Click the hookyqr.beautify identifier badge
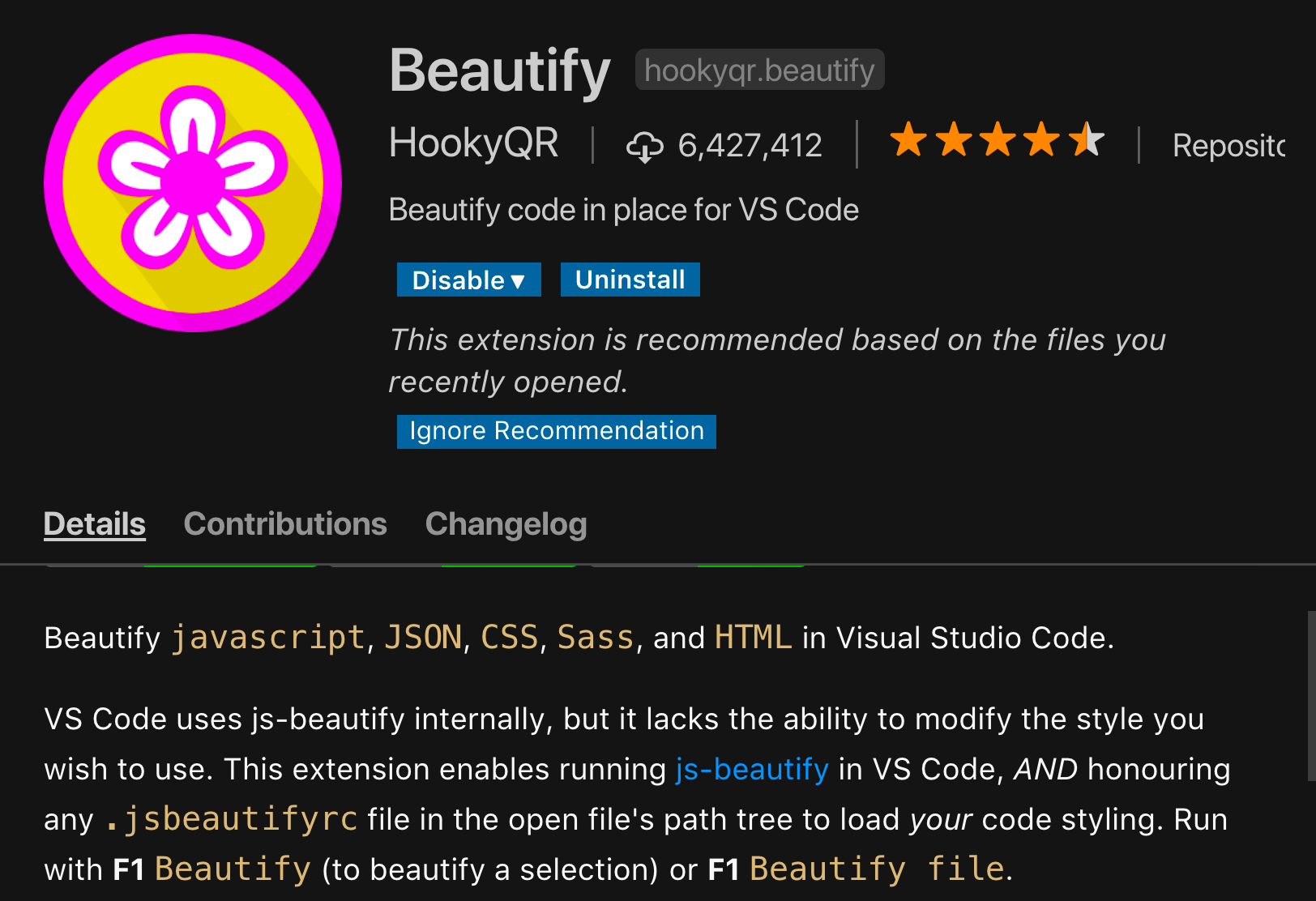 coord(759,70)
